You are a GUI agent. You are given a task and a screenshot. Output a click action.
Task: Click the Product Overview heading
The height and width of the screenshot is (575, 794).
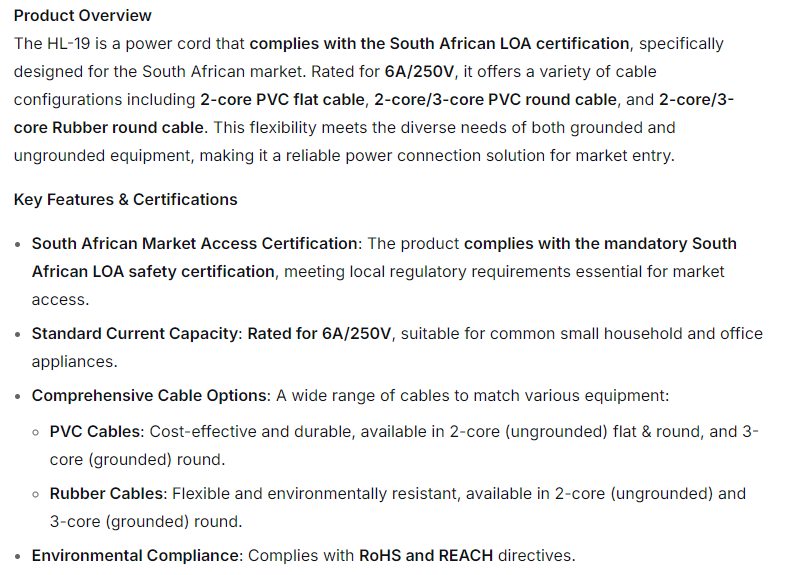(83, 15)
